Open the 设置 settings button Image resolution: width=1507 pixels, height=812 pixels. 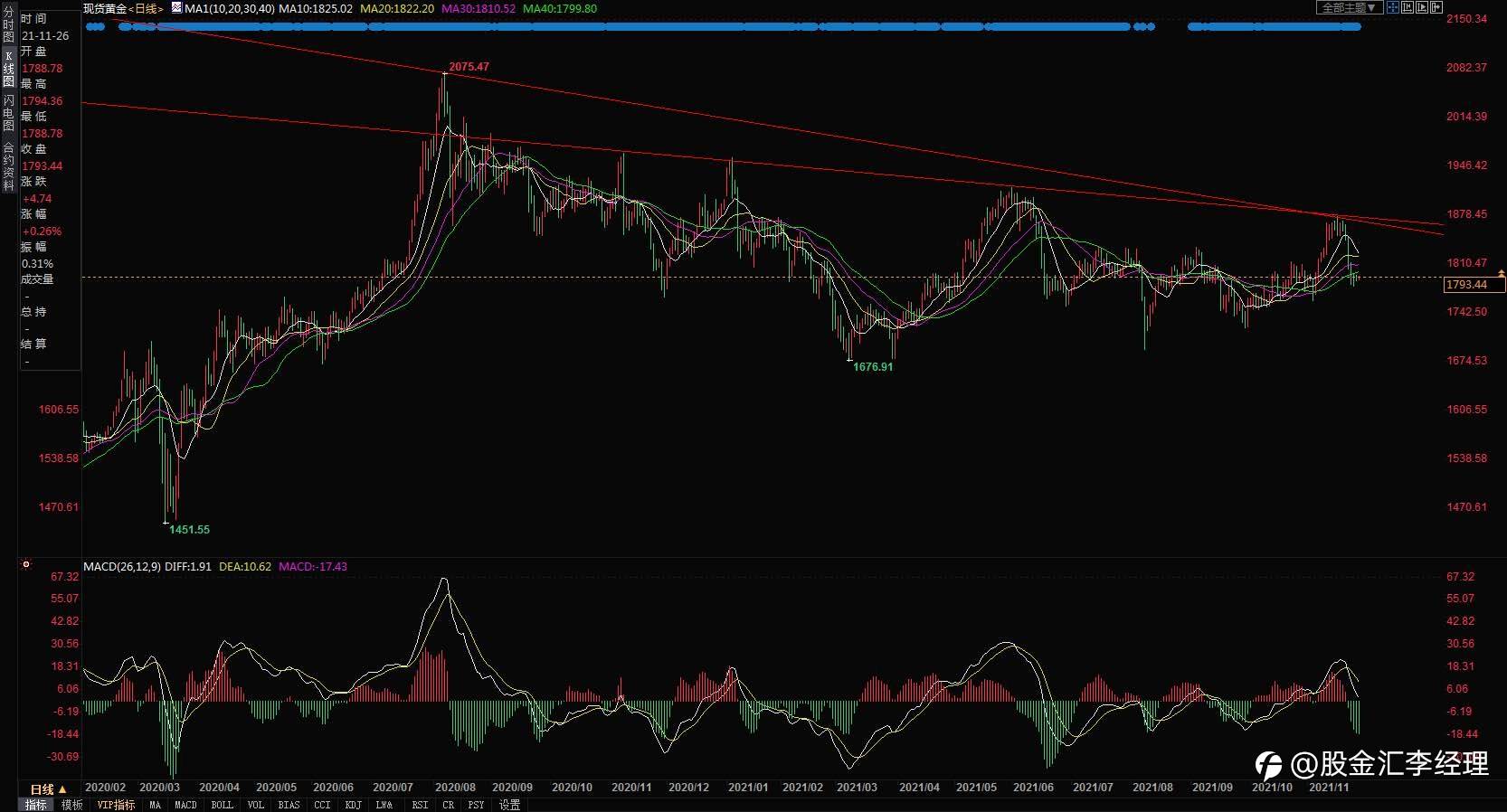click(x=509, y=805)
